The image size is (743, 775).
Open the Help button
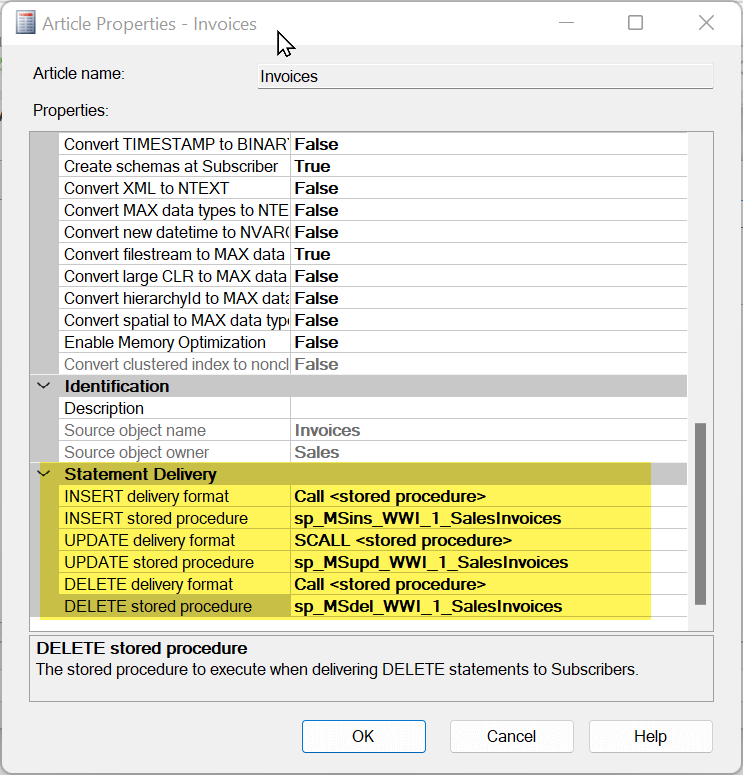click(x=650, y=736)
